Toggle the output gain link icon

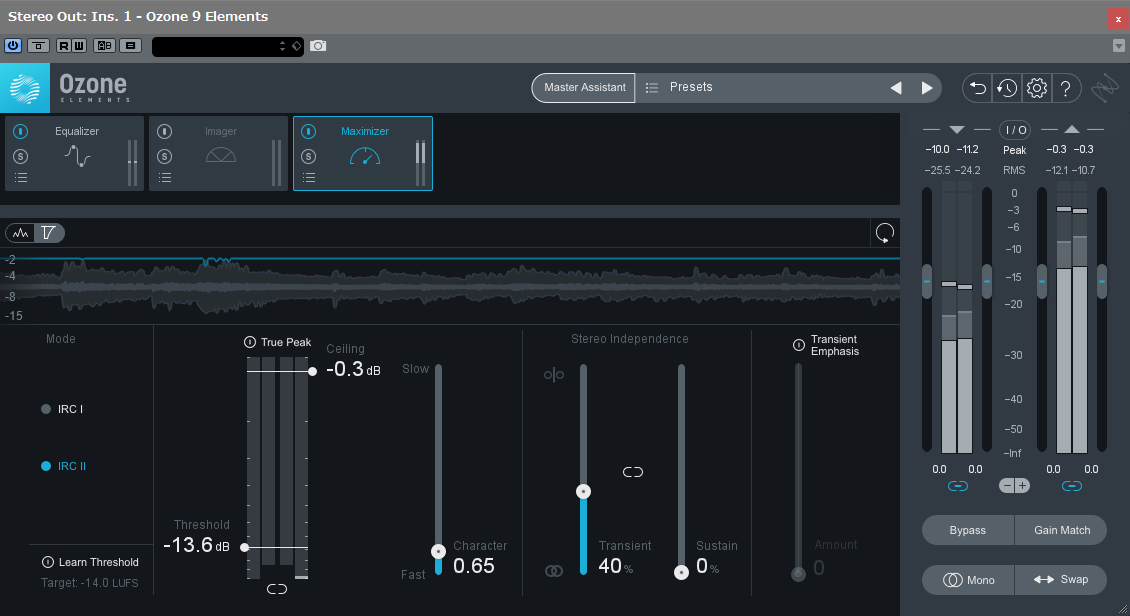[1072, 486]
